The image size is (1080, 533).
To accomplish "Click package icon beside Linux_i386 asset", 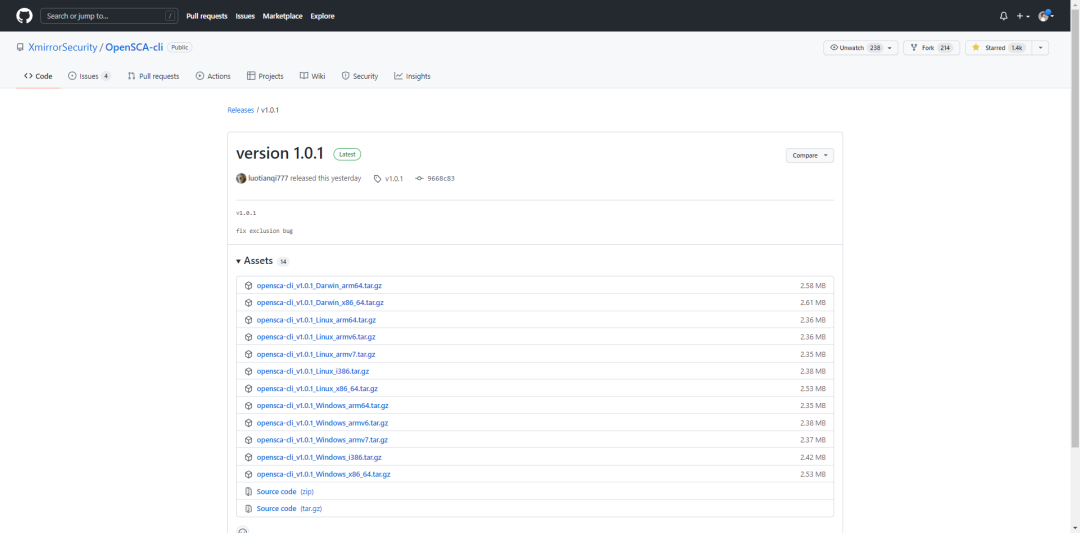I will point(248,371).
